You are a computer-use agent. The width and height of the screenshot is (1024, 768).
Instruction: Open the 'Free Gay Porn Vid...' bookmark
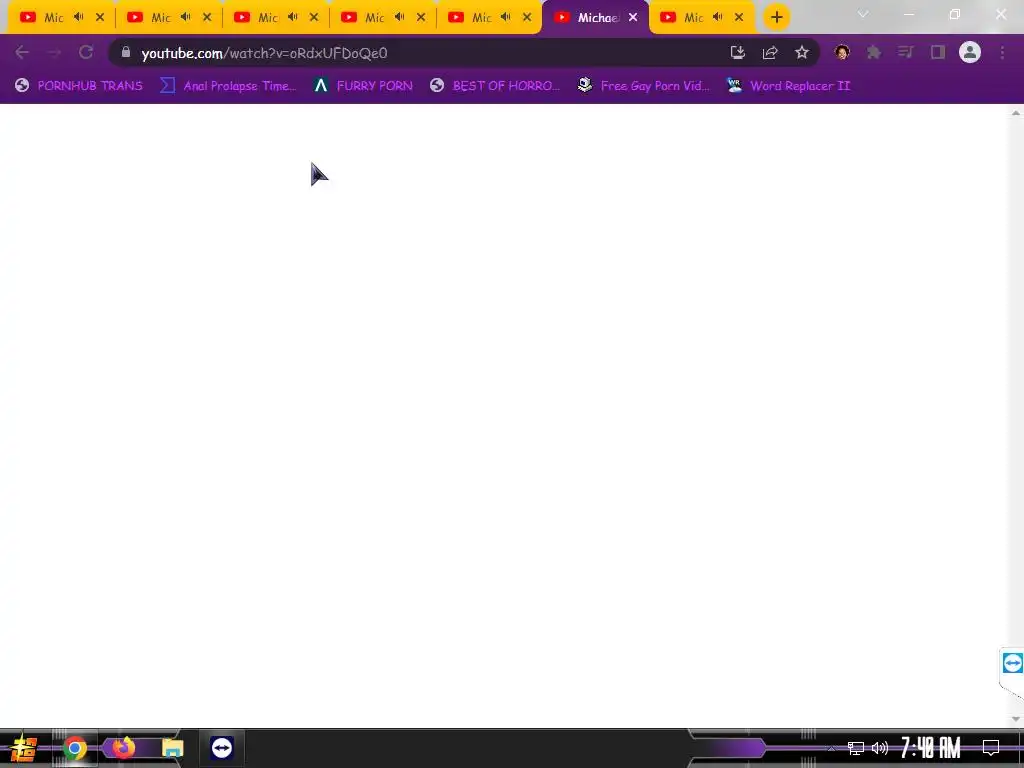click(644, 86)
